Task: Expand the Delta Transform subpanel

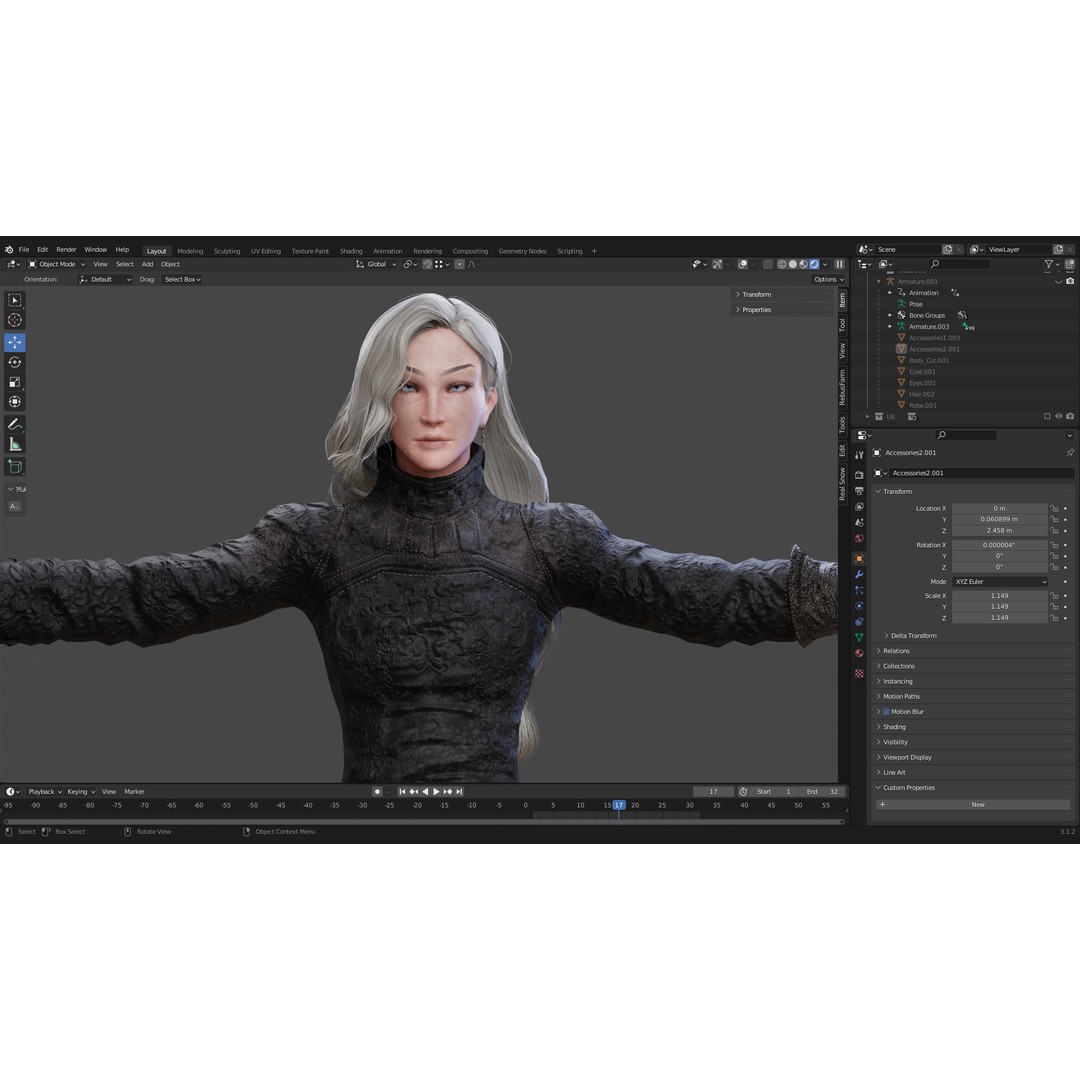Action: coord(913,636)
